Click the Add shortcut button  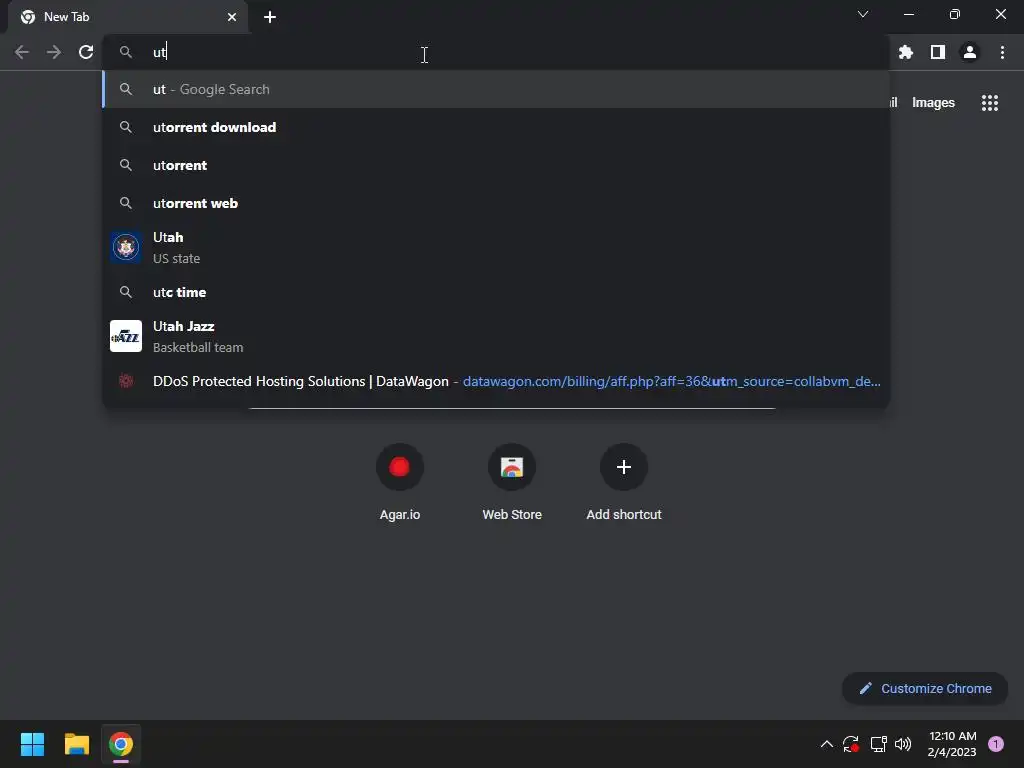624,482
